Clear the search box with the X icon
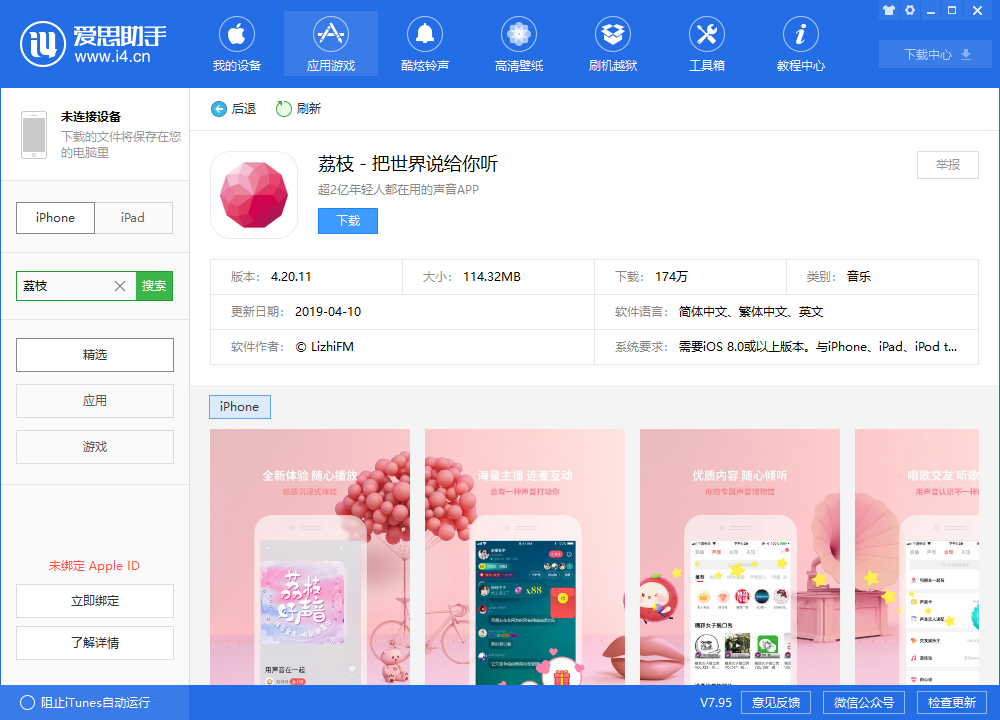The image size is (1000, 720). tap(120, 286)
